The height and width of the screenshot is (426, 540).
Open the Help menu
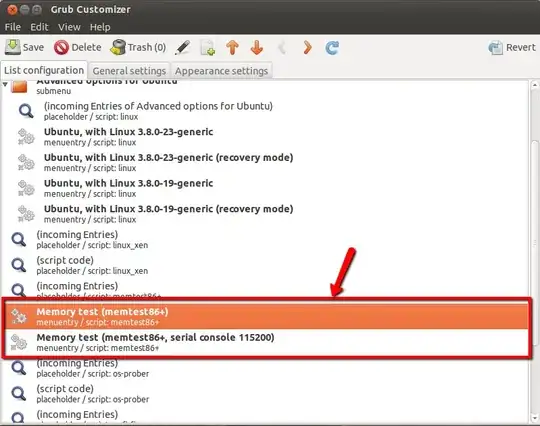pos(100,27)
